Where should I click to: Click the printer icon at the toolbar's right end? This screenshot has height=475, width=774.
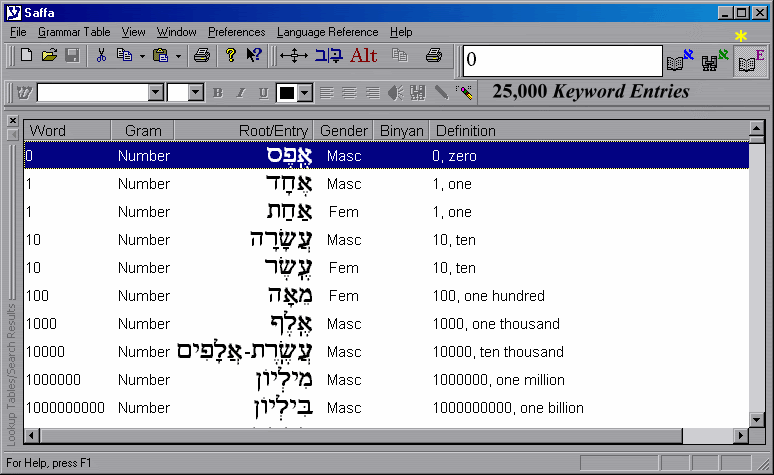pos(434,55)
